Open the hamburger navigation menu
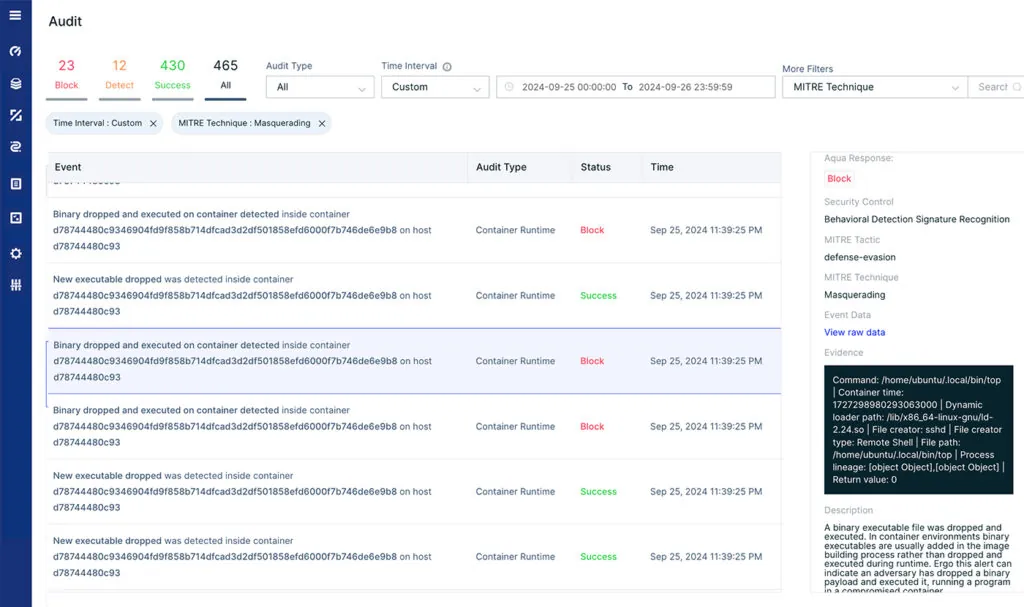This screenshot has width=1024, height=607. (14, 14)
